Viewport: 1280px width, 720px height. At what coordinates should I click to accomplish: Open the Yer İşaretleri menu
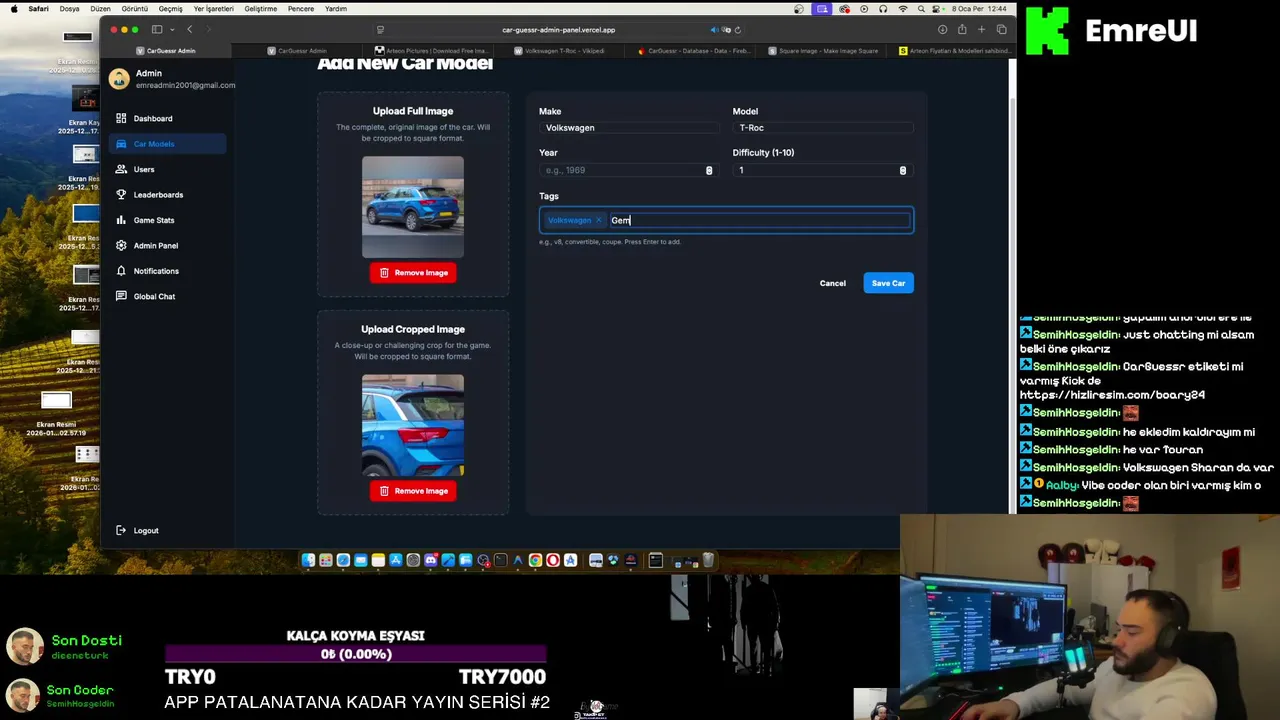[x=212, y=9]
